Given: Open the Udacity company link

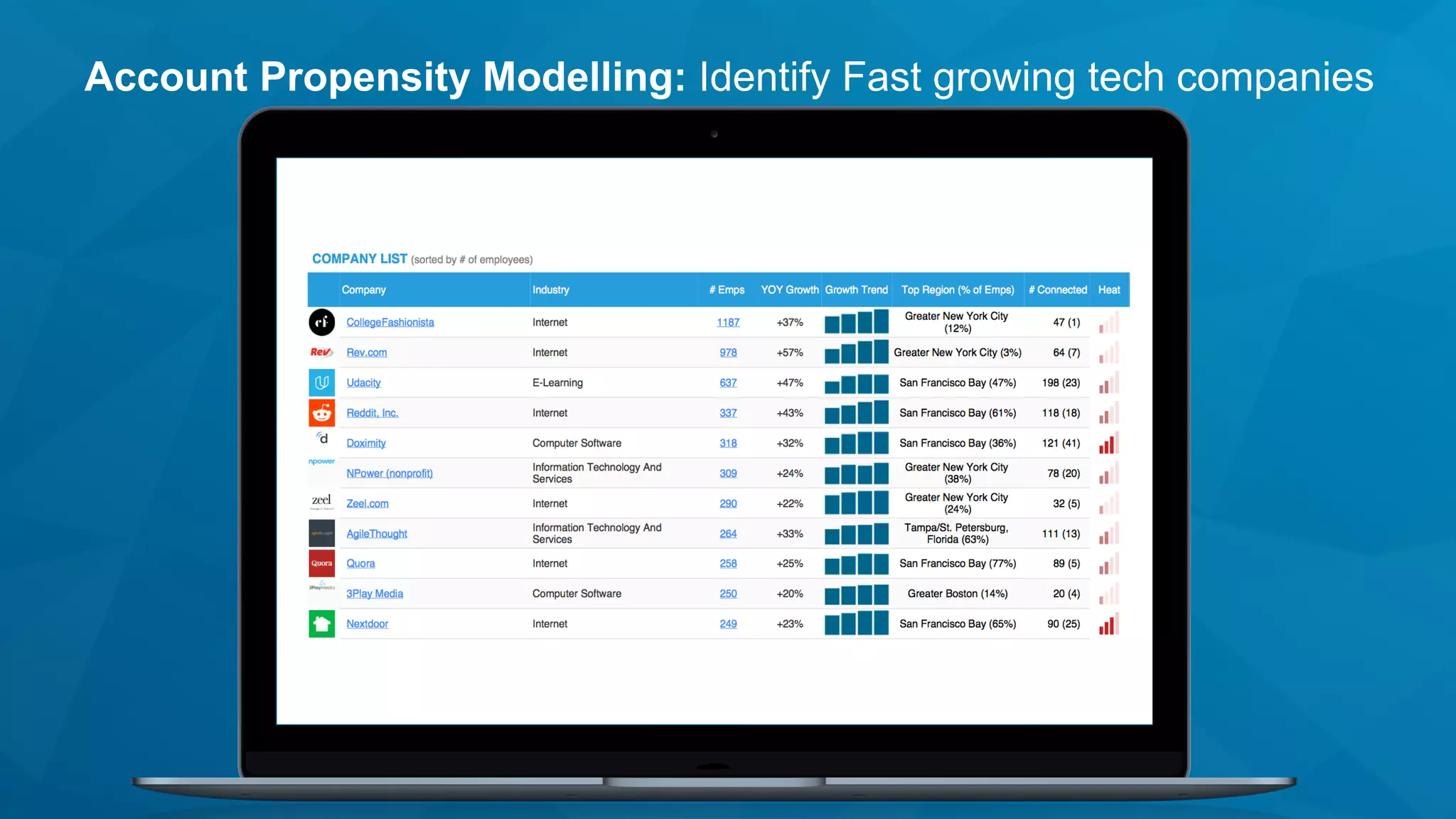Looking at the screenshot, I should (x=363, y=382).
